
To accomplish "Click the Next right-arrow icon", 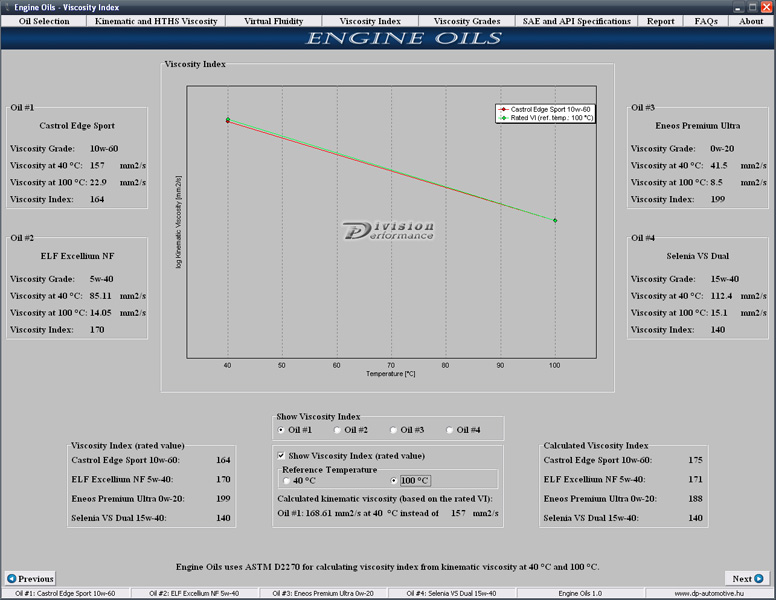I will 759,578.
